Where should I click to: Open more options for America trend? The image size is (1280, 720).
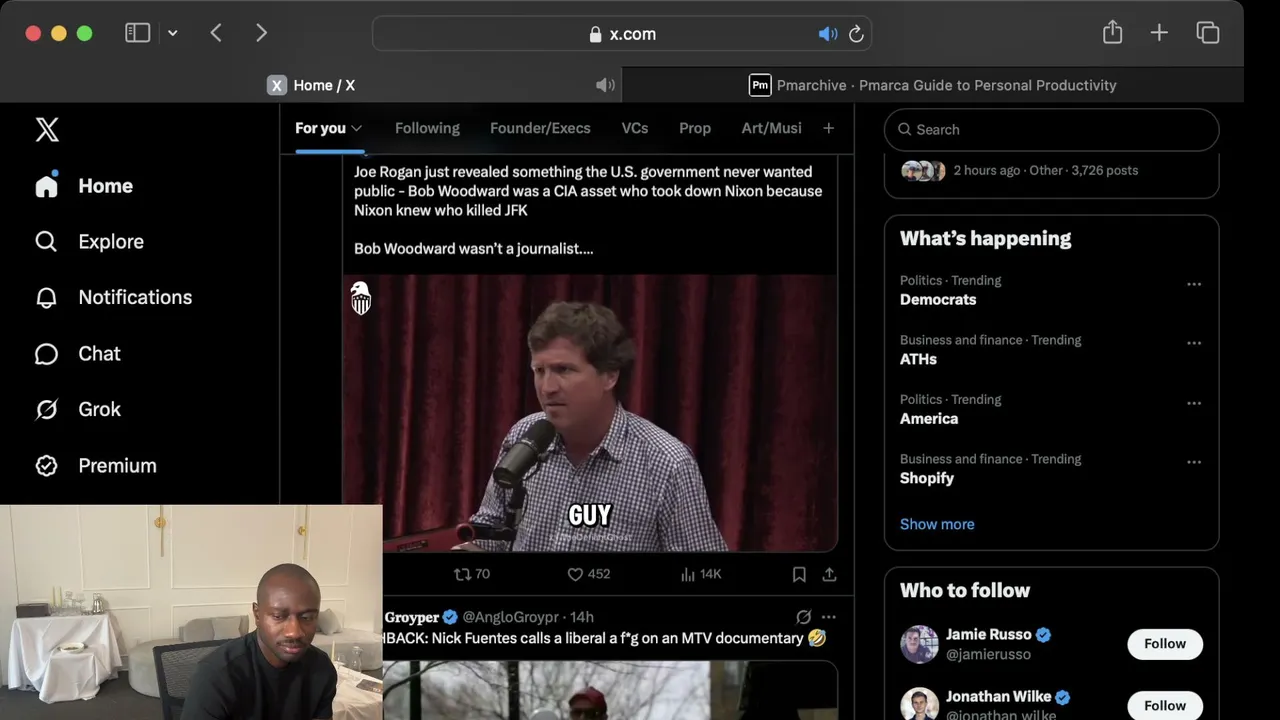coord(1194,403)
